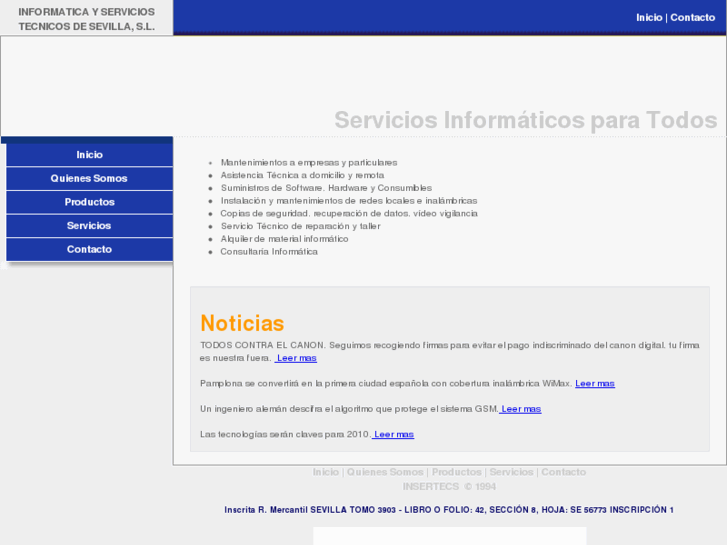Select Contacto in the sidebar menu

[89, 250]
